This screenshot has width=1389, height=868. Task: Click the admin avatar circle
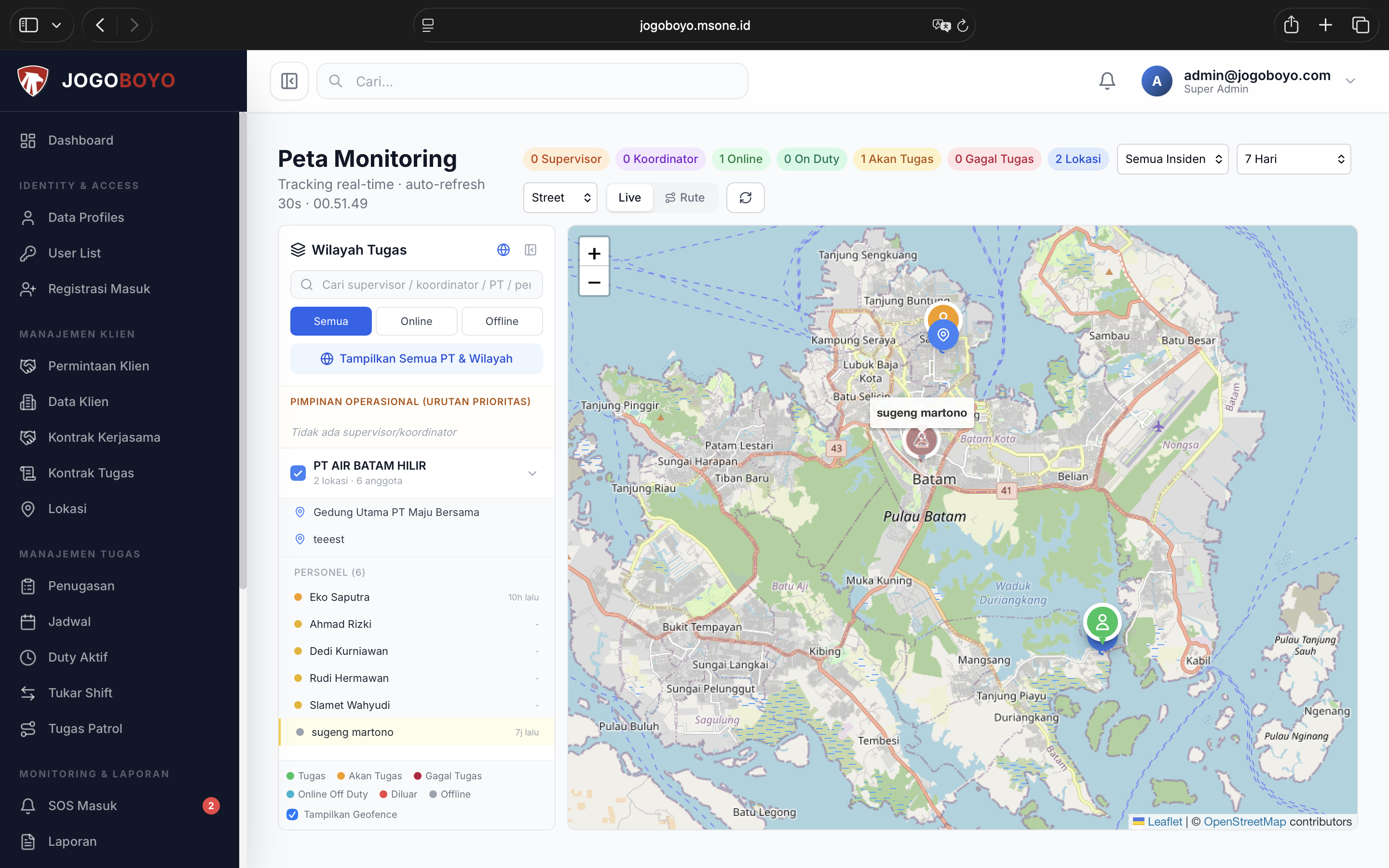tap(1157, 81)
